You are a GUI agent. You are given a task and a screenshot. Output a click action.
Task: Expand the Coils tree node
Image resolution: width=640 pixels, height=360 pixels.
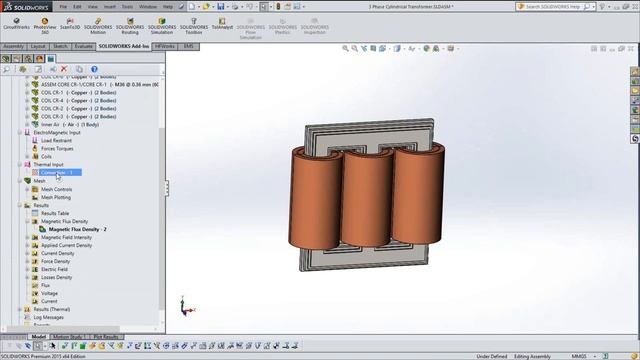tap(27, 157)
